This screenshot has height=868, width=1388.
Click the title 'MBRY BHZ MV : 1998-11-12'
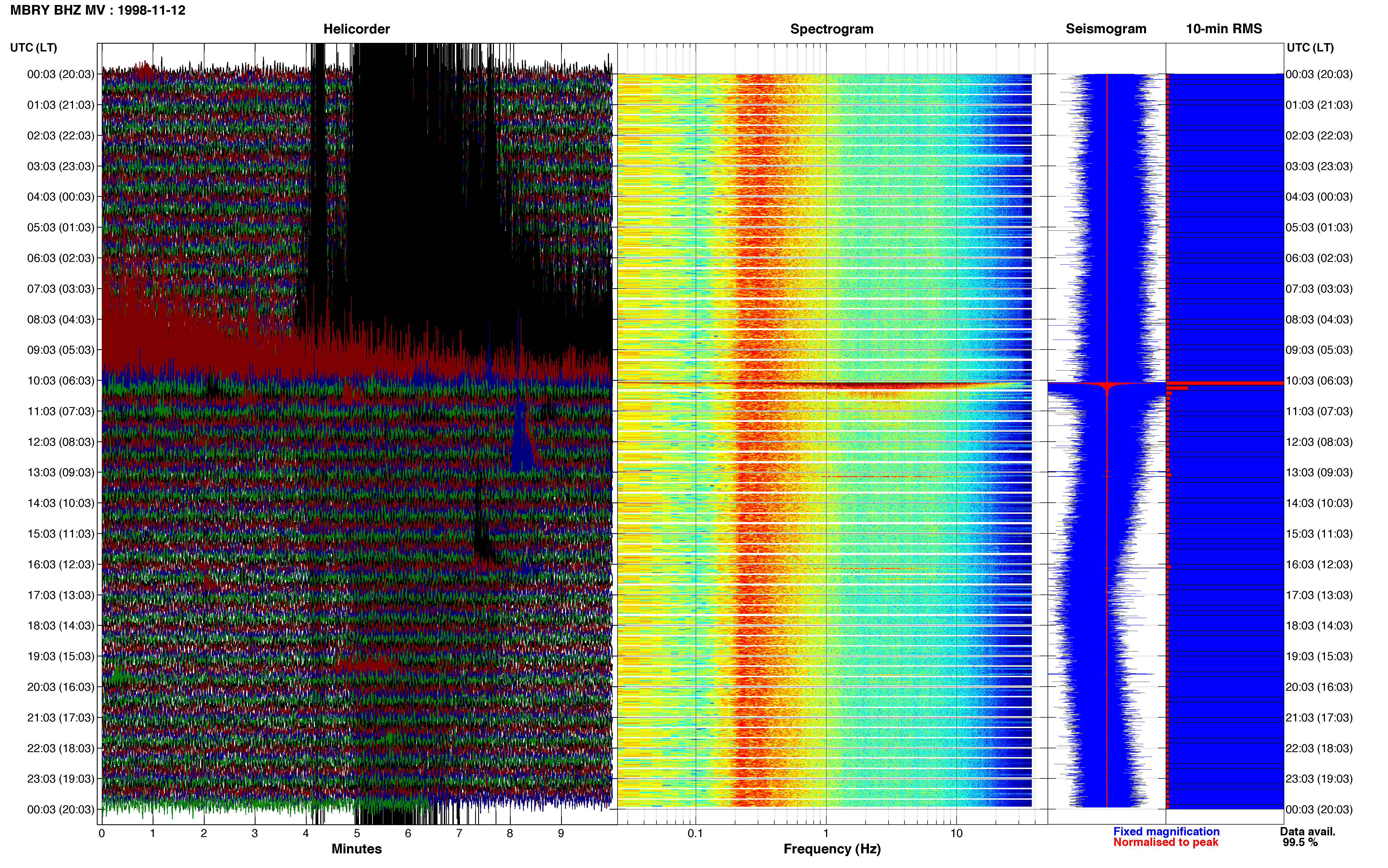coord(98,10)
